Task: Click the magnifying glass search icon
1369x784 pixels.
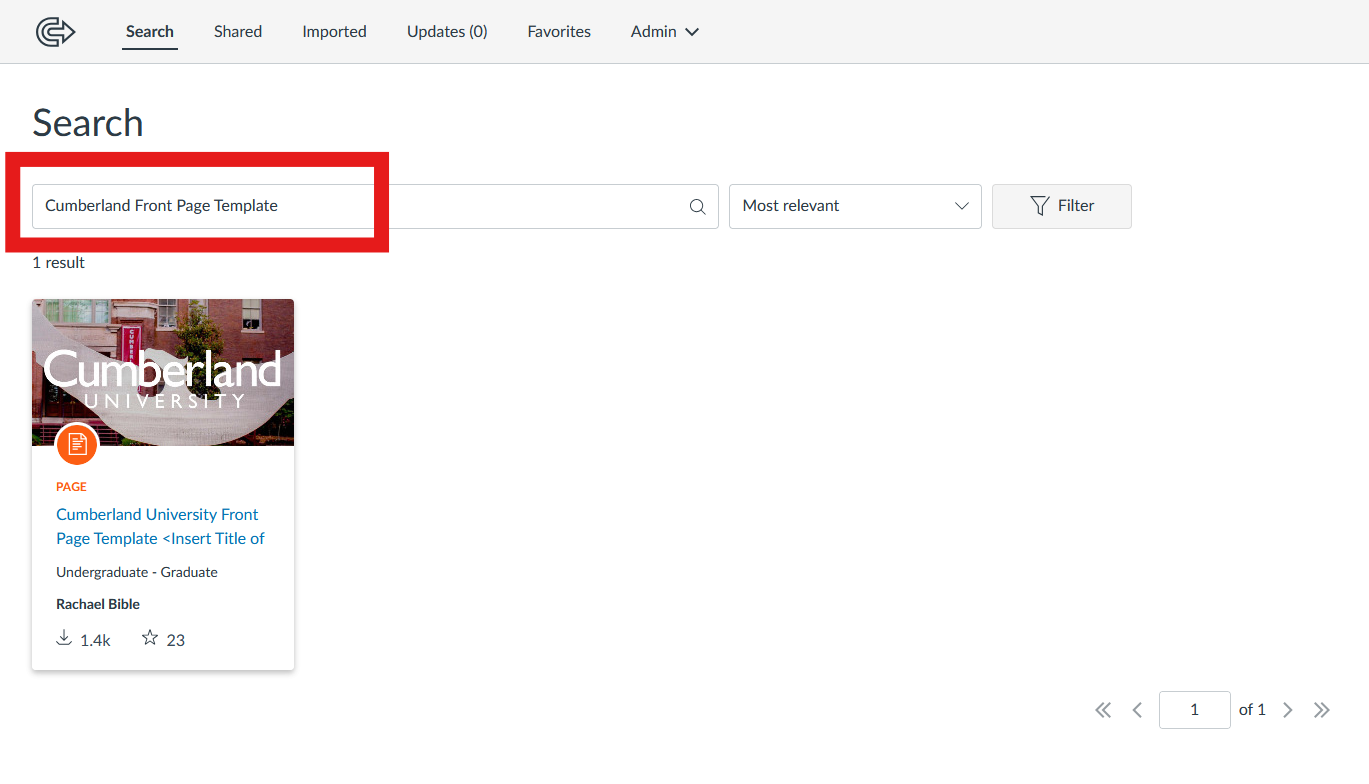Action: coord(698,207)
